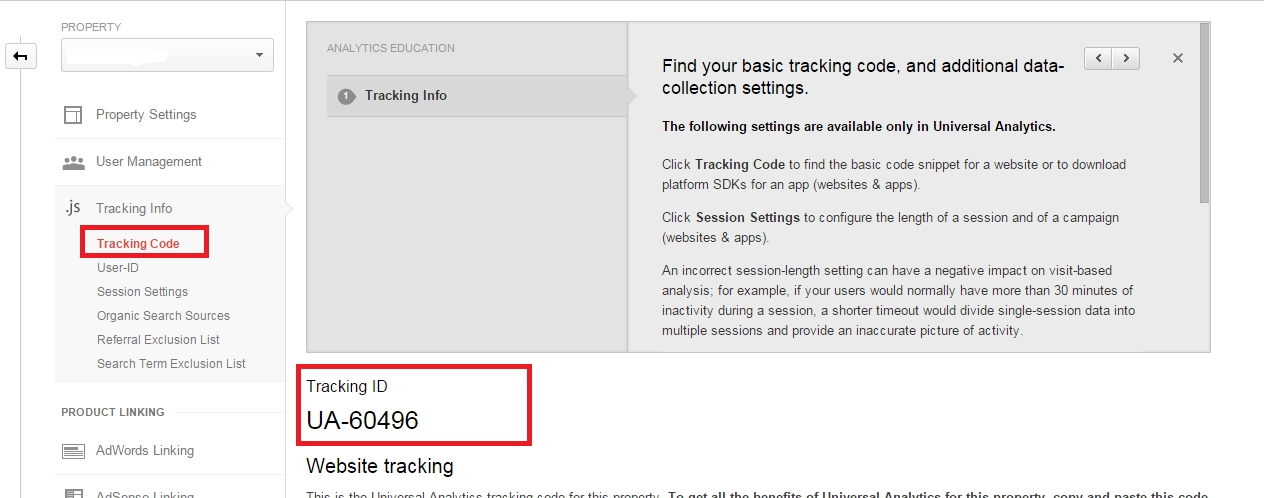Go to previous education tip arrow
1264x498 pixels.
click(1098, 58)
